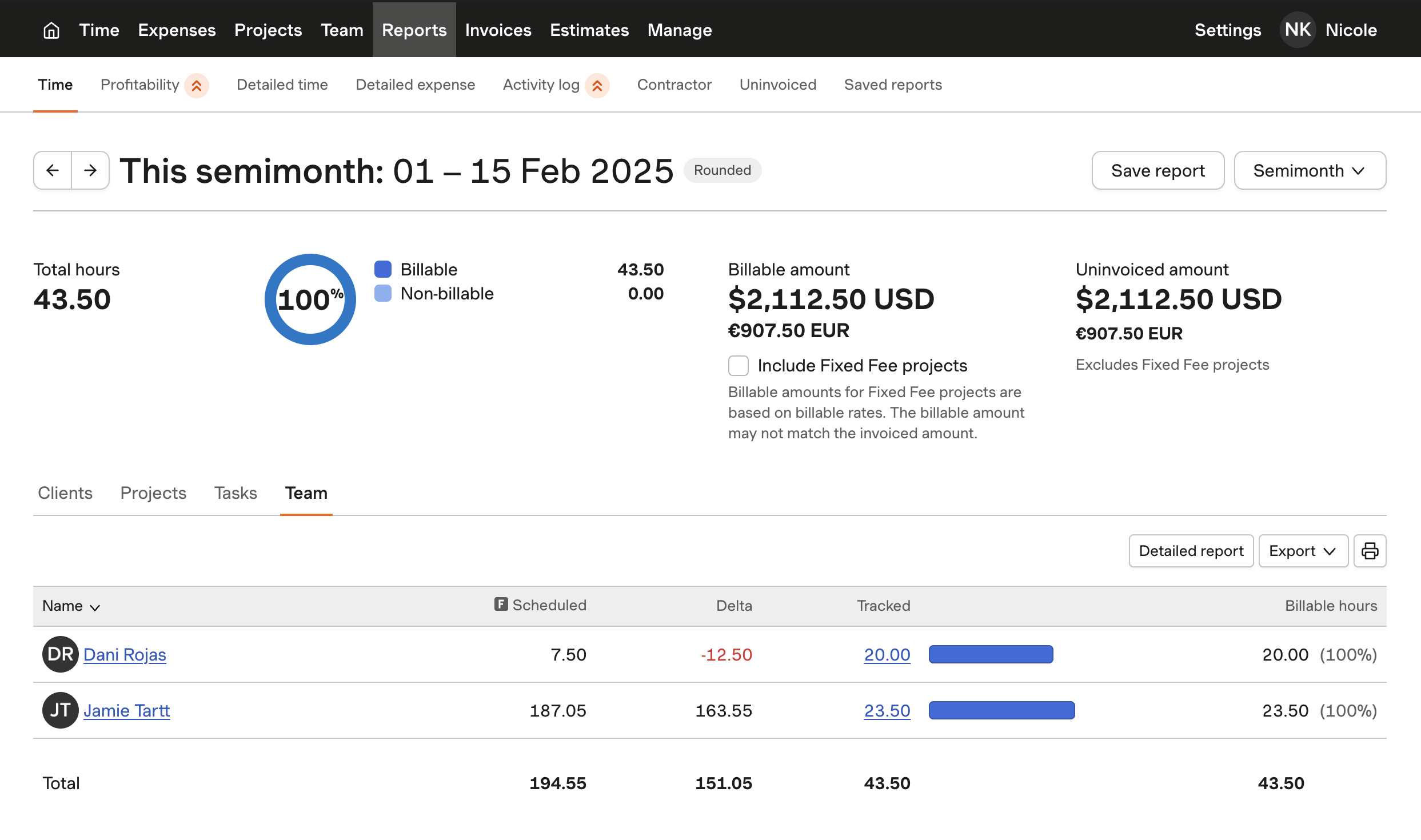
Task: Sort by the Name column header
Action: point(71,606)
